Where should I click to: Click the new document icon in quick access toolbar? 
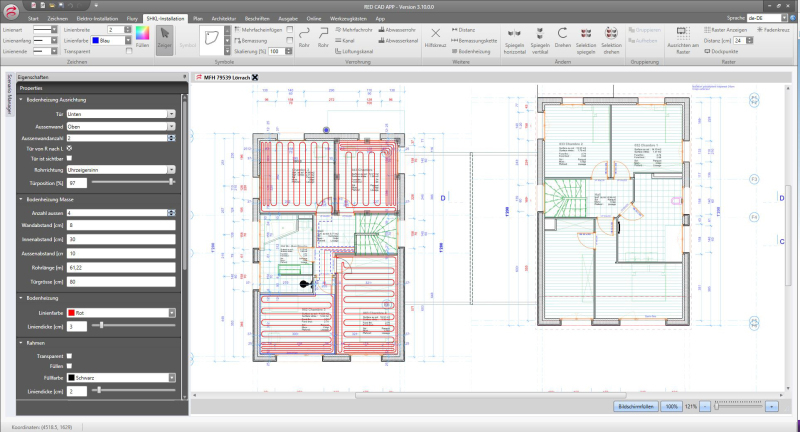click(33, 5)
